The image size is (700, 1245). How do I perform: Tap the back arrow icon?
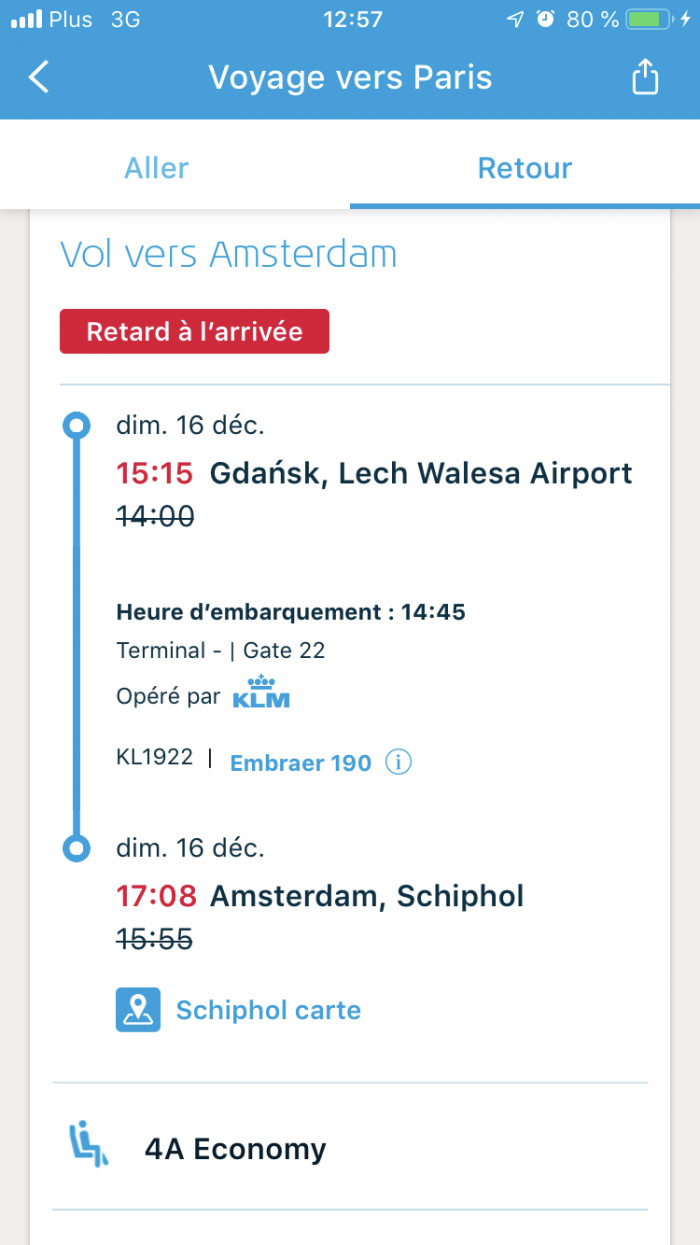click(x=38, y=77)
